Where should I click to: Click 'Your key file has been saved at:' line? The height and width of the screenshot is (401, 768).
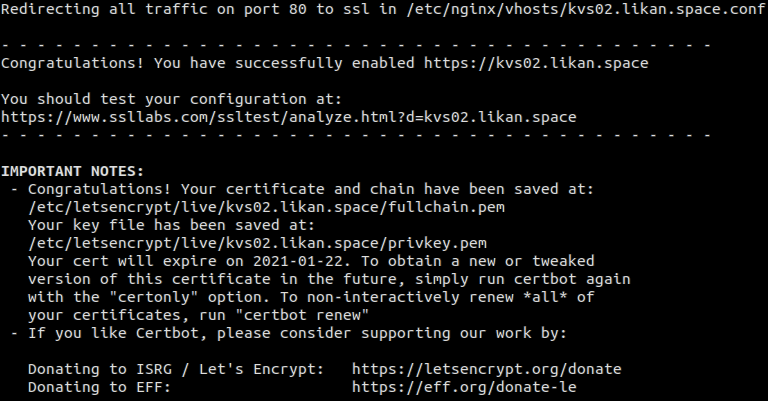pyautogui.click(x=171, y=225)
